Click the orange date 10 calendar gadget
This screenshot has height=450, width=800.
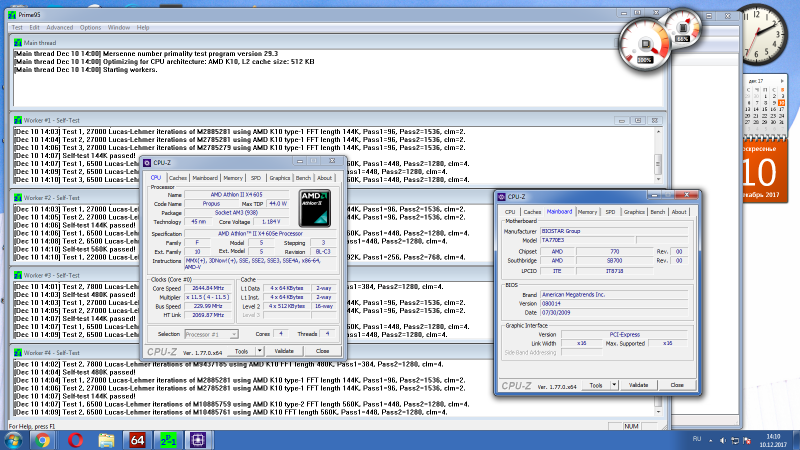click(763, 171)
